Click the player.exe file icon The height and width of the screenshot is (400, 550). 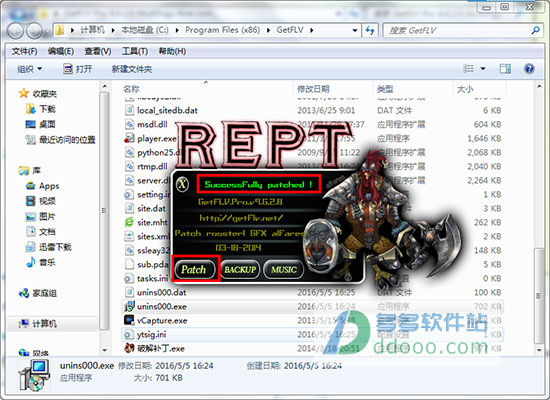(x=129, y=138)
